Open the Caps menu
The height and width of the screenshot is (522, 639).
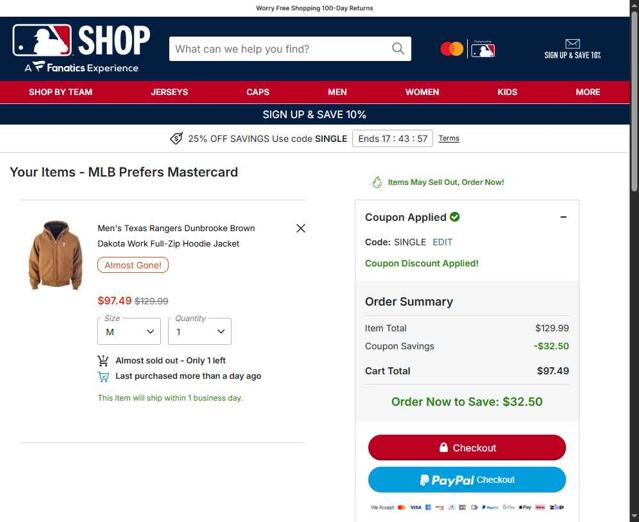click(x=258, y=92)
